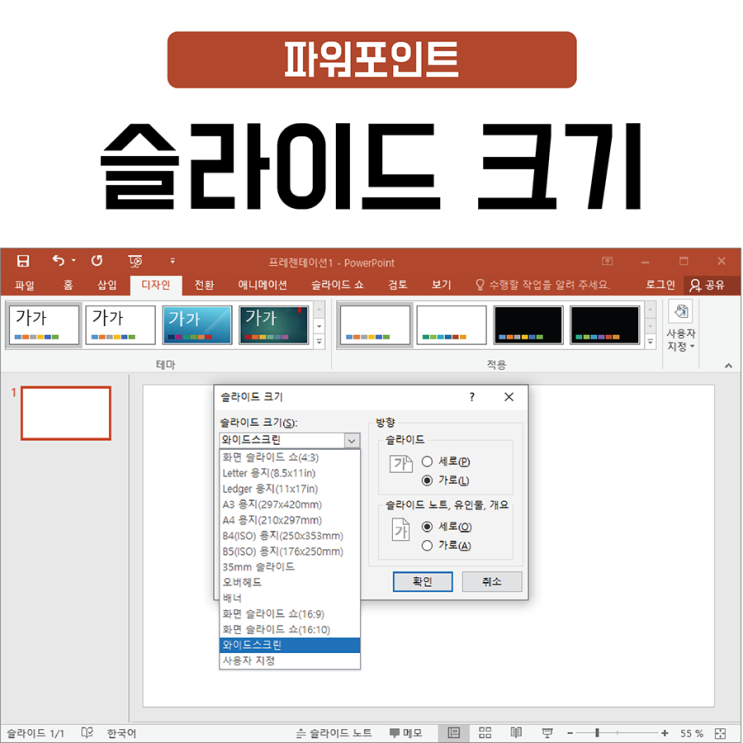
Task: Choose 화면 슬라이드 쇼(4:3) from list
Action: tap(290, 457)
